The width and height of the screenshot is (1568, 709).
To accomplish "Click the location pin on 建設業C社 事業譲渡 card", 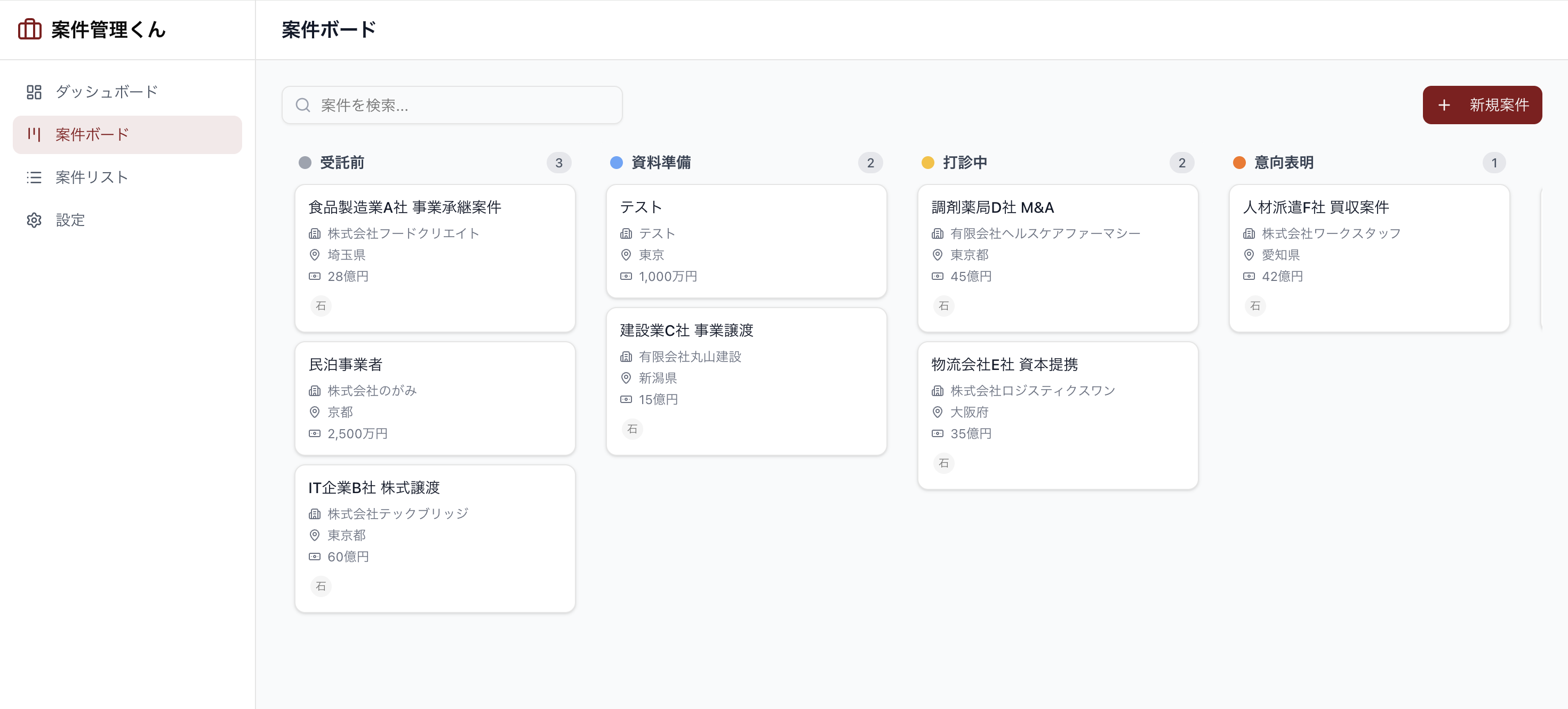I will point(626,378).
